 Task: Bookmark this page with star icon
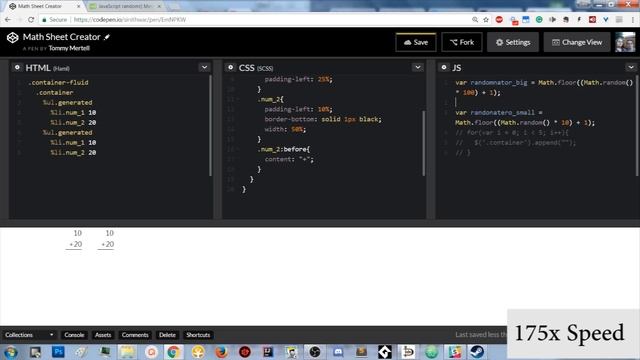486,19
